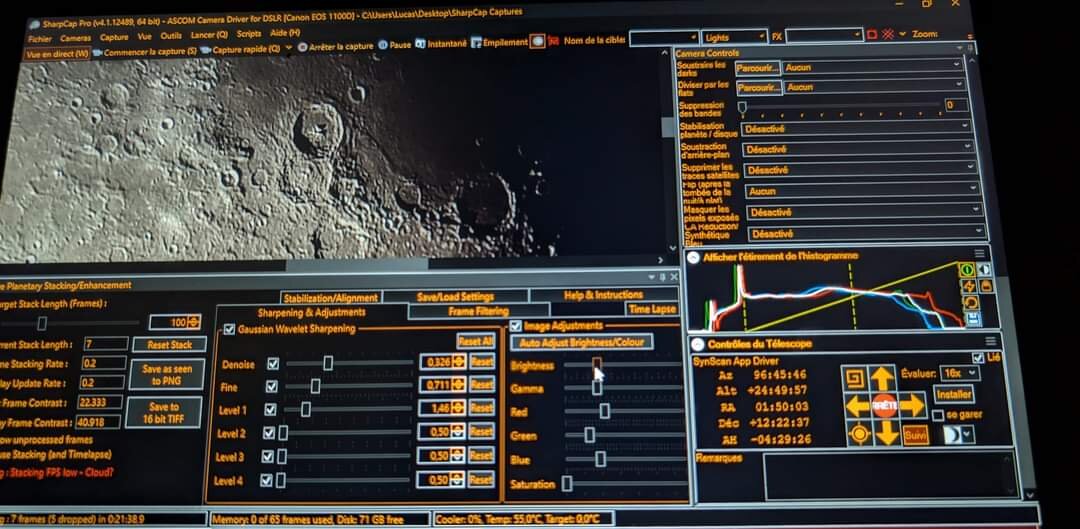Click the Pause capture toolbar icon
The height and width of the screenshot is (529, 1080).
[395, 45]
